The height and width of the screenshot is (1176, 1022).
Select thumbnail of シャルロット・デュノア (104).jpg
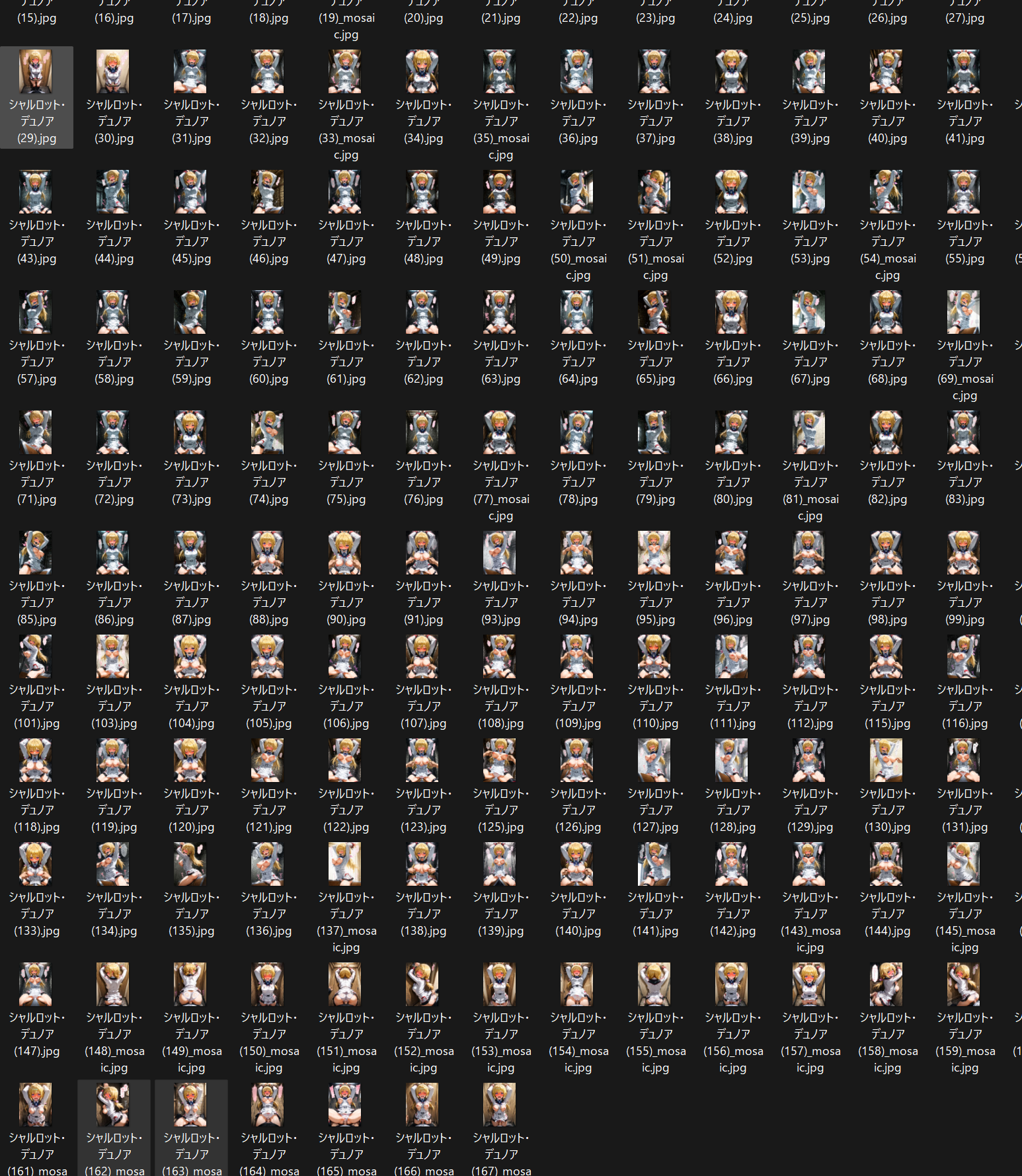(190, 656)
